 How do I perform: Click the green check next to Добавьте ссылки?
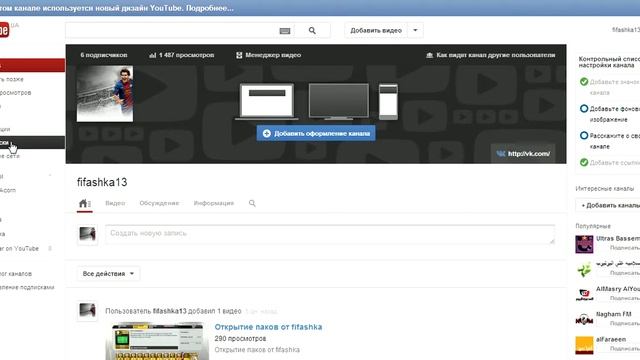click(584, 162)
